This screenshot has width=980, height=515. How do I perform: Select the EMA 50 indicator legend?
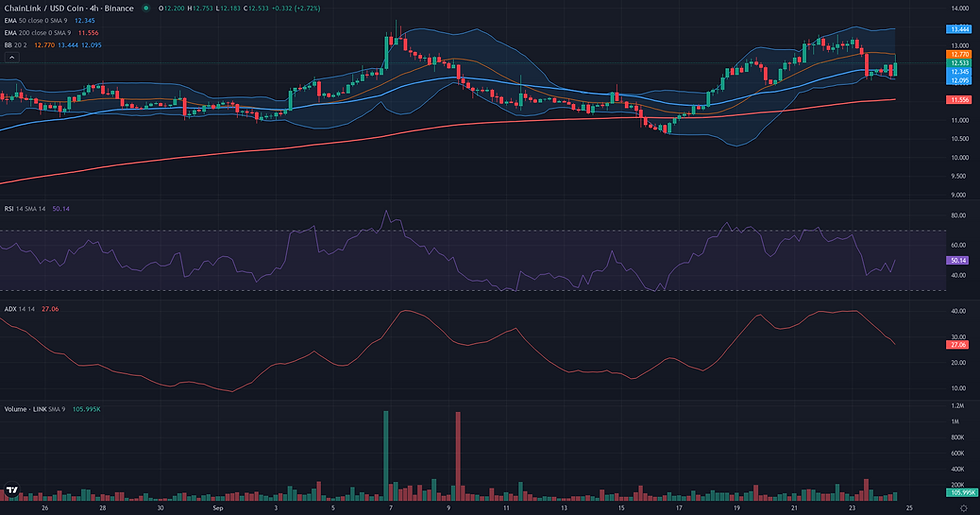[x=49, y=21]
